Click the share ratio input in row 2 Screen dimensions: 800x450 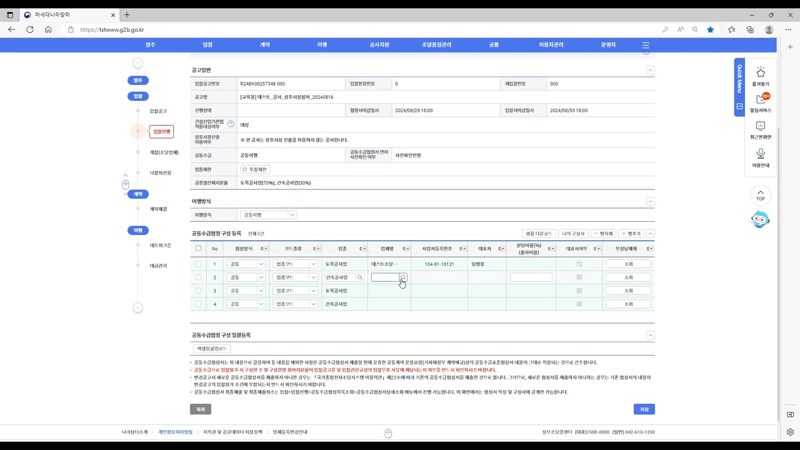(531, 277)
